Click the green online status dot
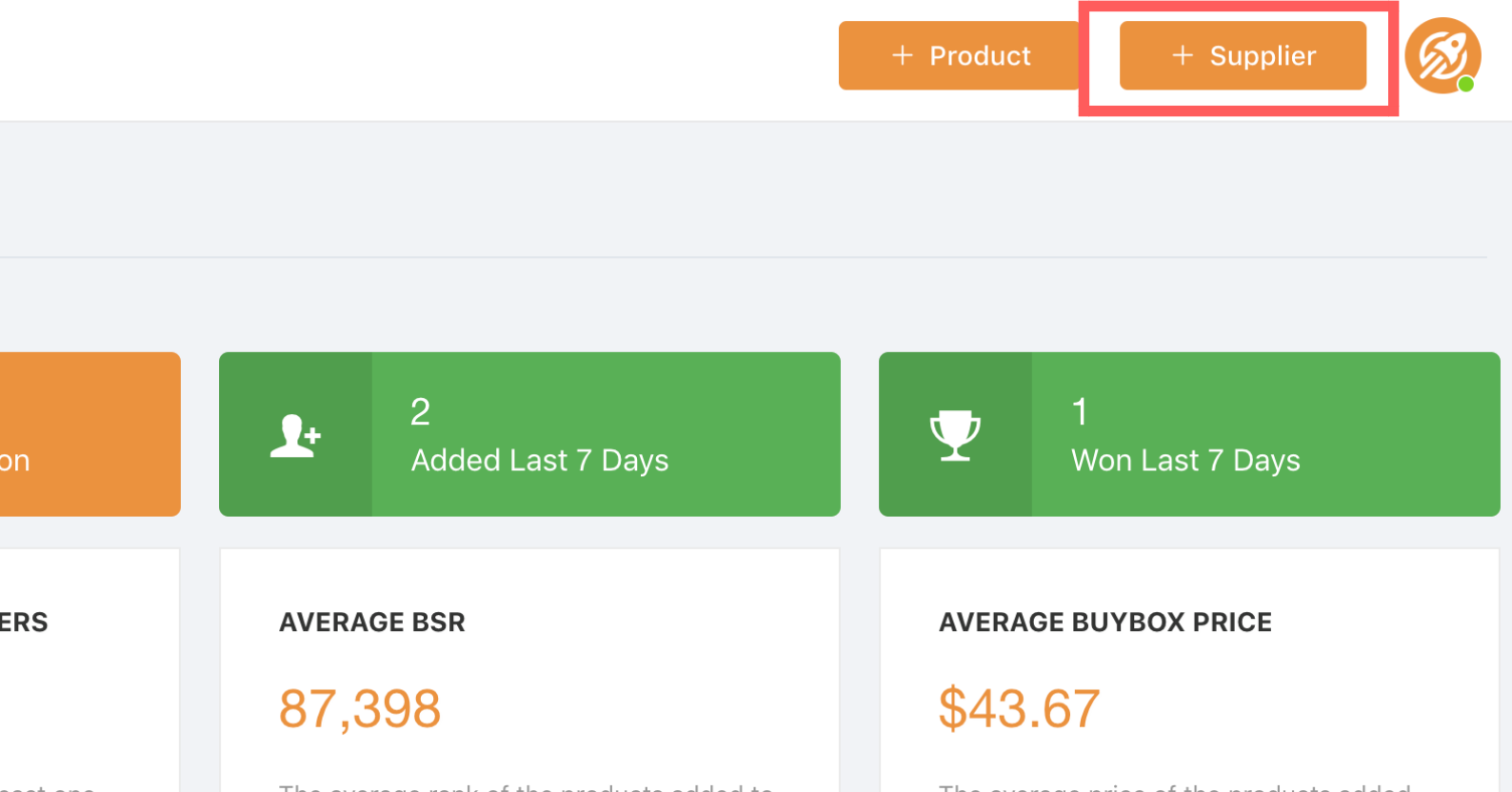 (x=1466, y=85)
